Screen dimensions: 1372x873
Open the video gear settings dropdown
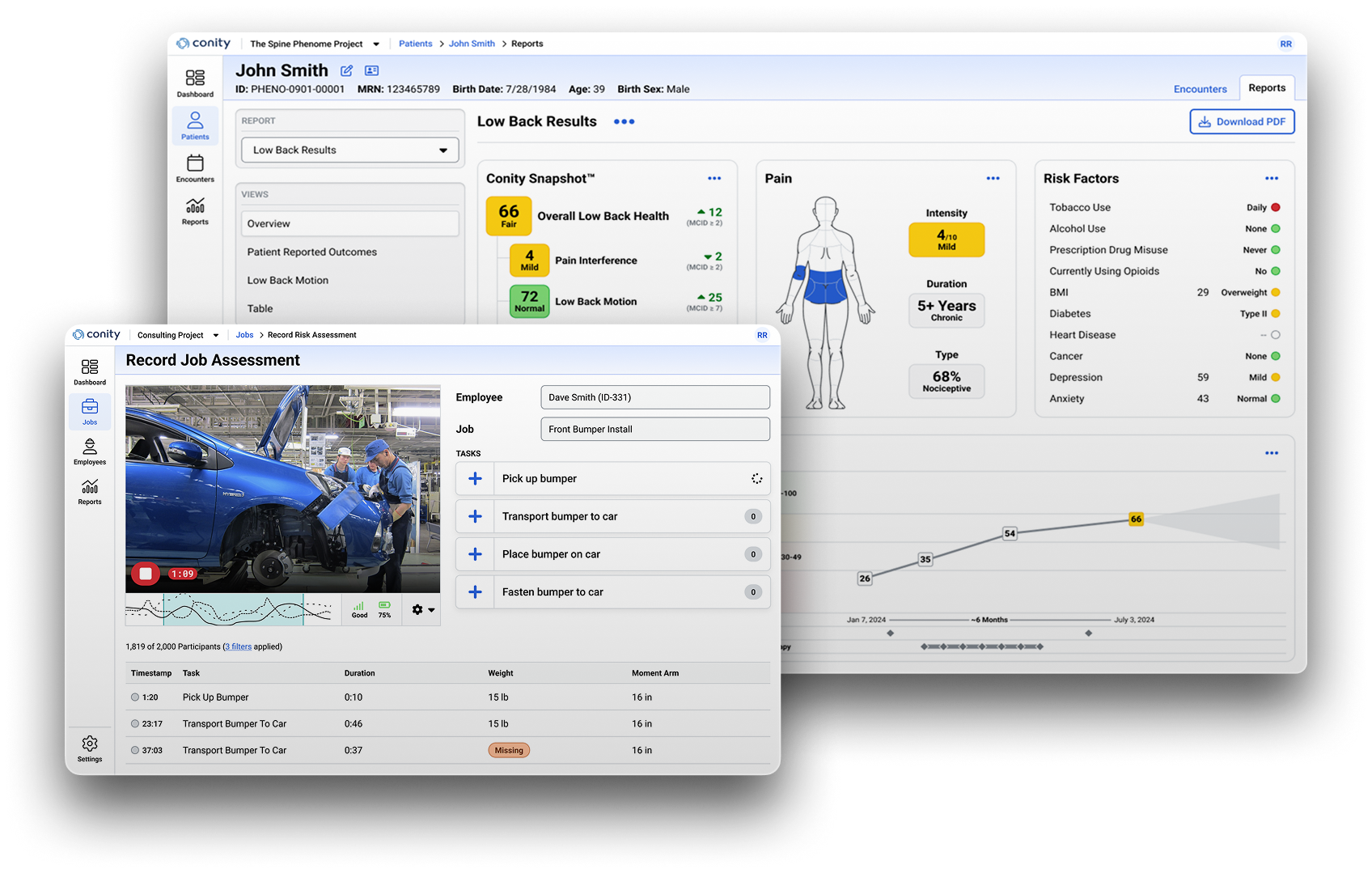coord(422,610)
